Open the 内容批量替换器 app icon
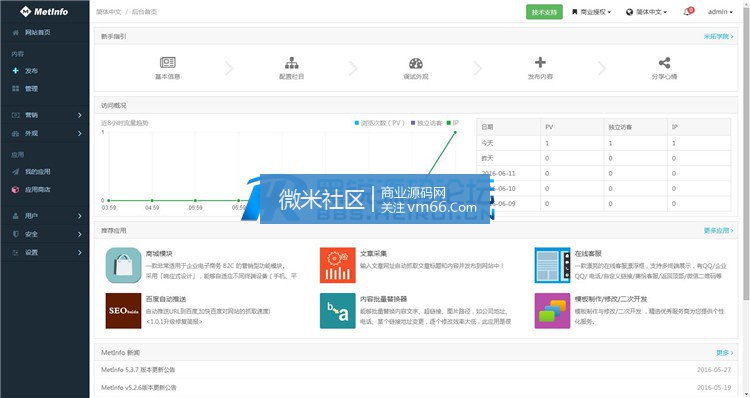750x398 pixels. [x=338, y=311]
